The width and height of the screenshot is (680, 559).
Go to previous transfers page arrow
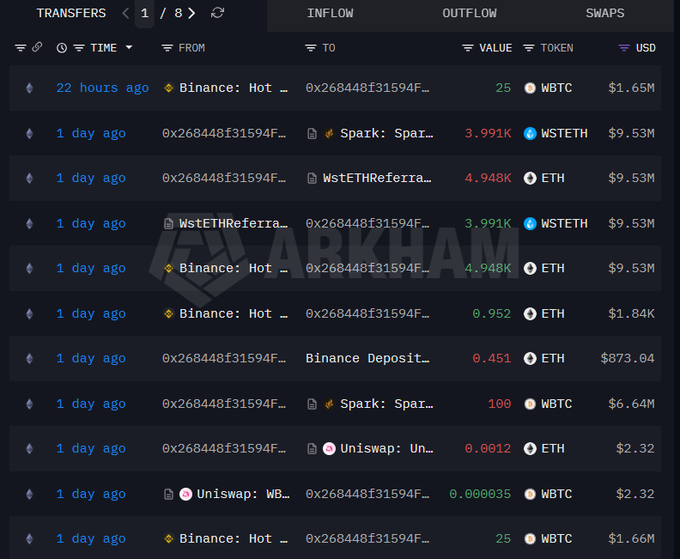coord(126,13)
